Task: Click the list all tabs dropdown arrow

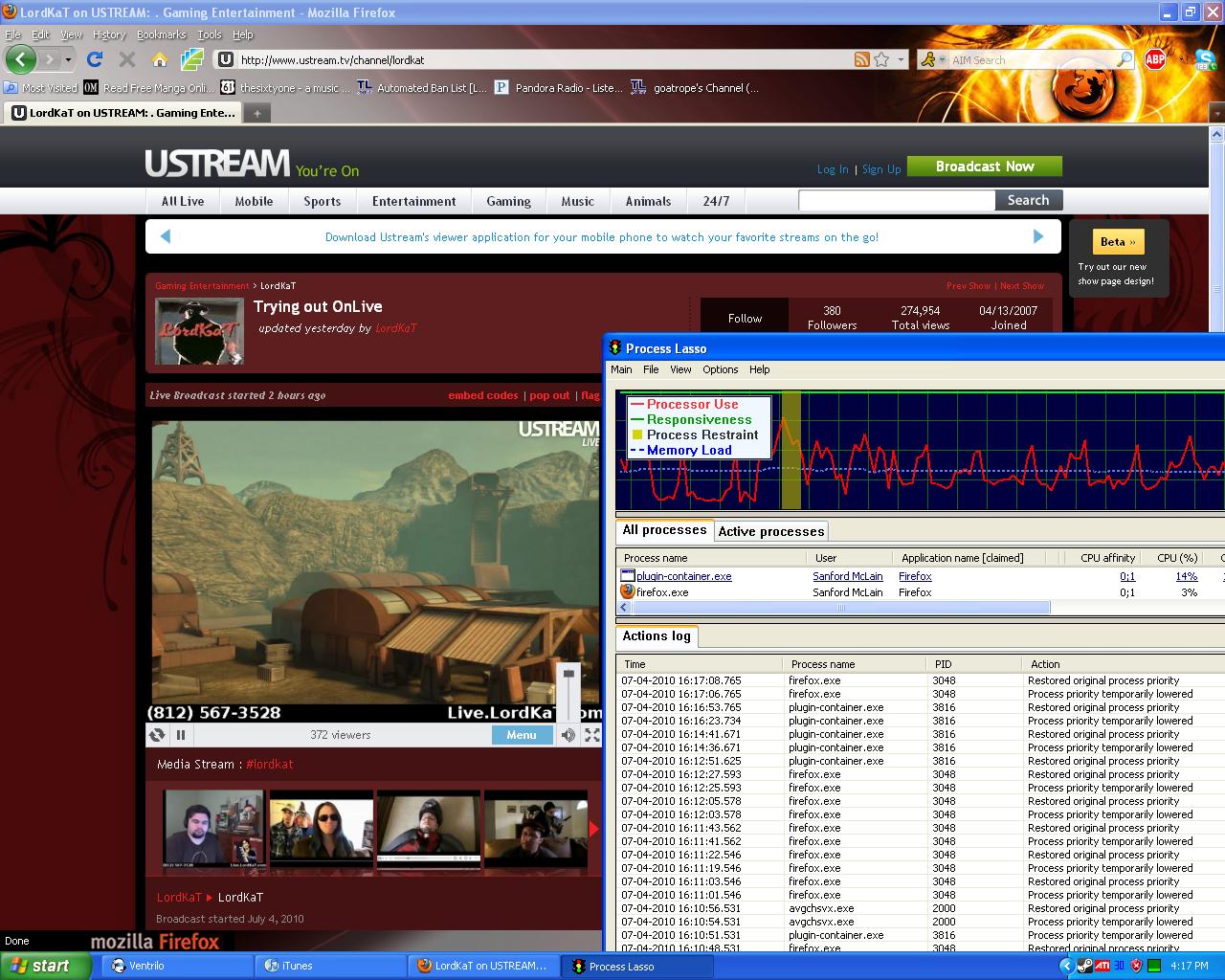Action: [1216, 114]
